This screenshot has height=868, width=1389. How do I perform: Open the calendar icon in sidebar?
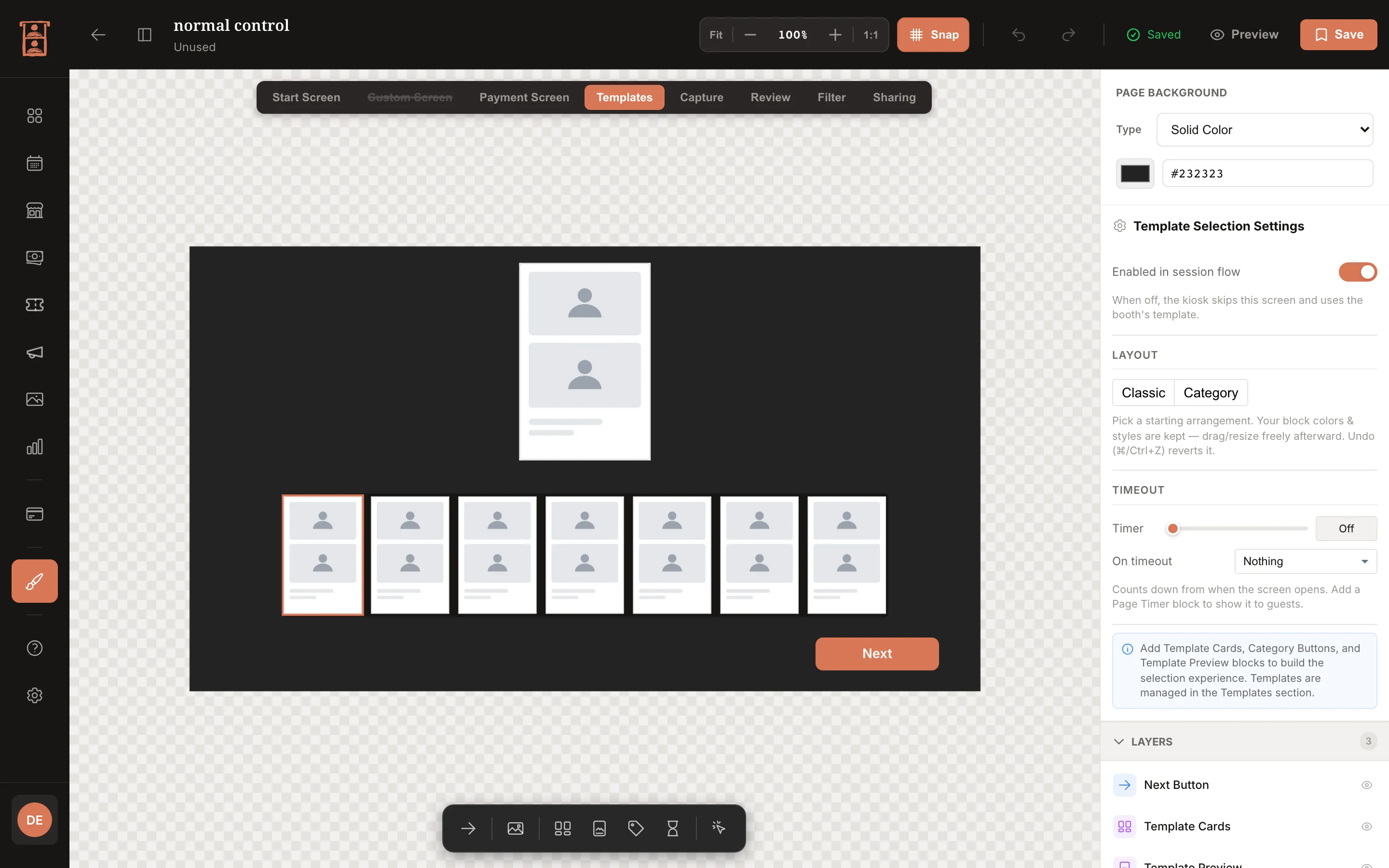coord(34,163)
